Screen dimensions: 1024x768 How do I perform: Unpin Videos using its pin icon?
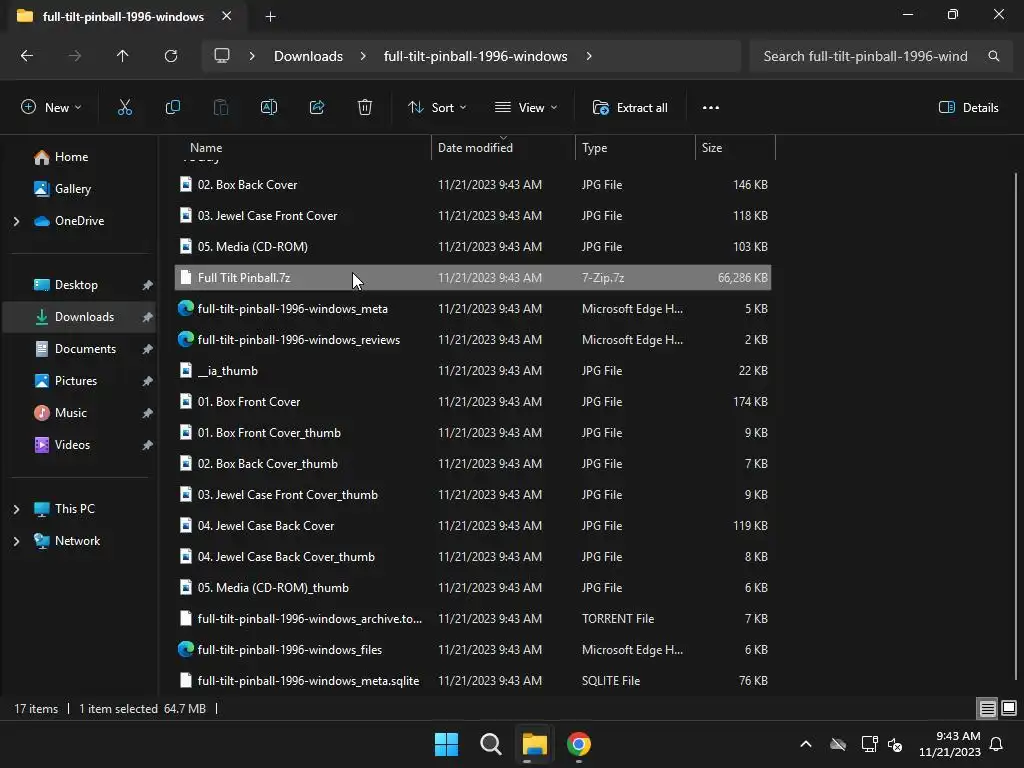pyautogui.click(x=148, y=445)
